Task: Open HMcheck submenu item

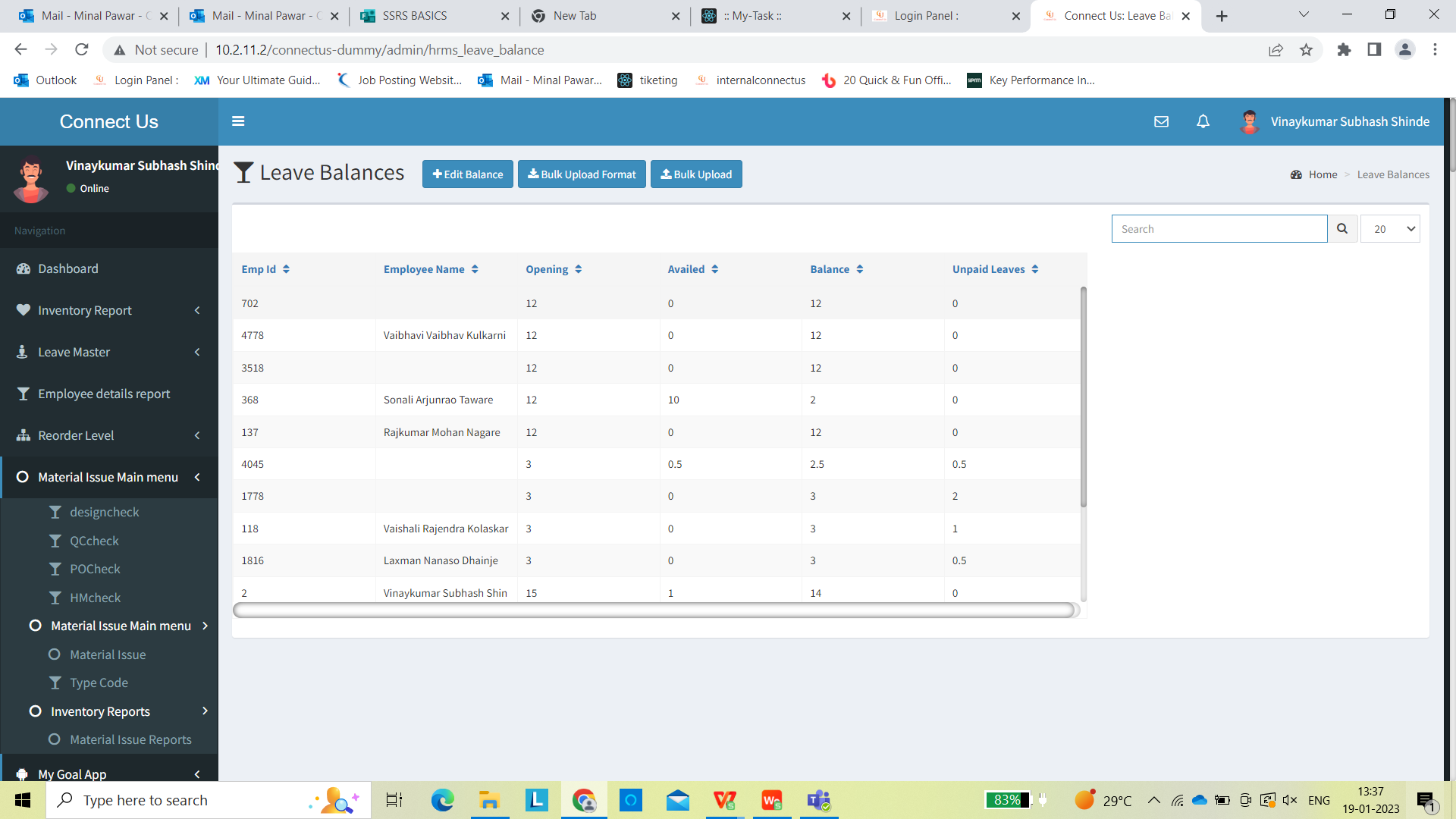Action: click(95, 598)
